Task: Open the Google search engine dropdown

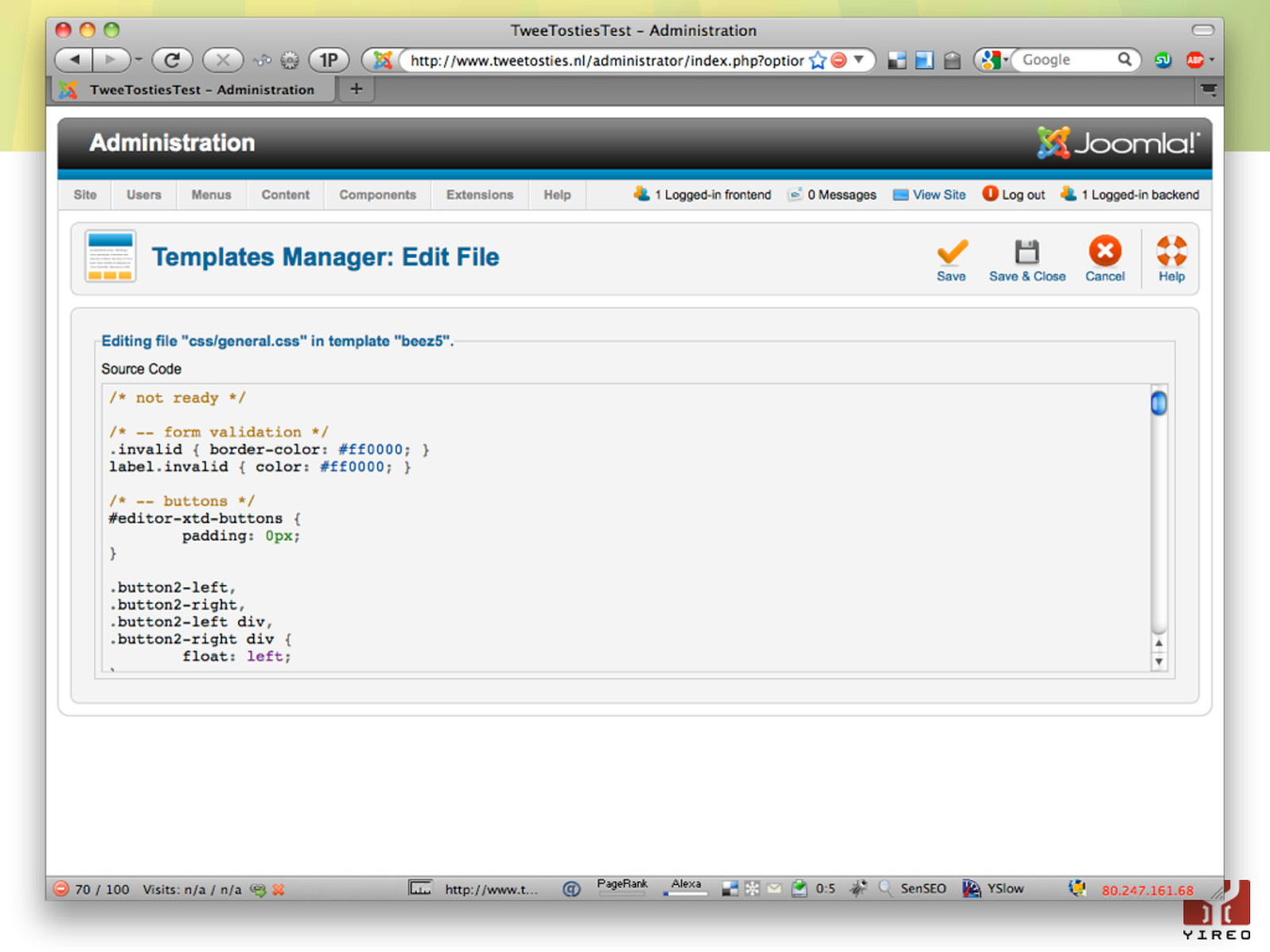Action: (995, 59)
